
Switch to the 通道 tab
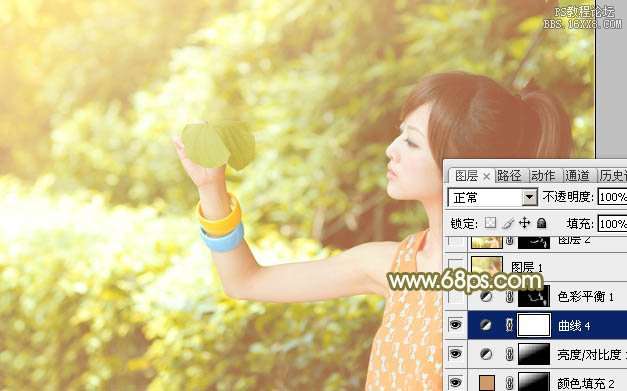click(577, 176)
